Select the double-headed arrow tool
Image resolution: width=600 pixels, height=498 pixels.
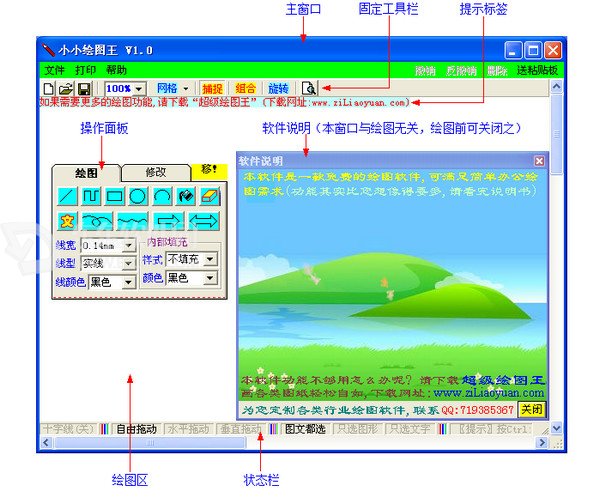pos(204,221)
